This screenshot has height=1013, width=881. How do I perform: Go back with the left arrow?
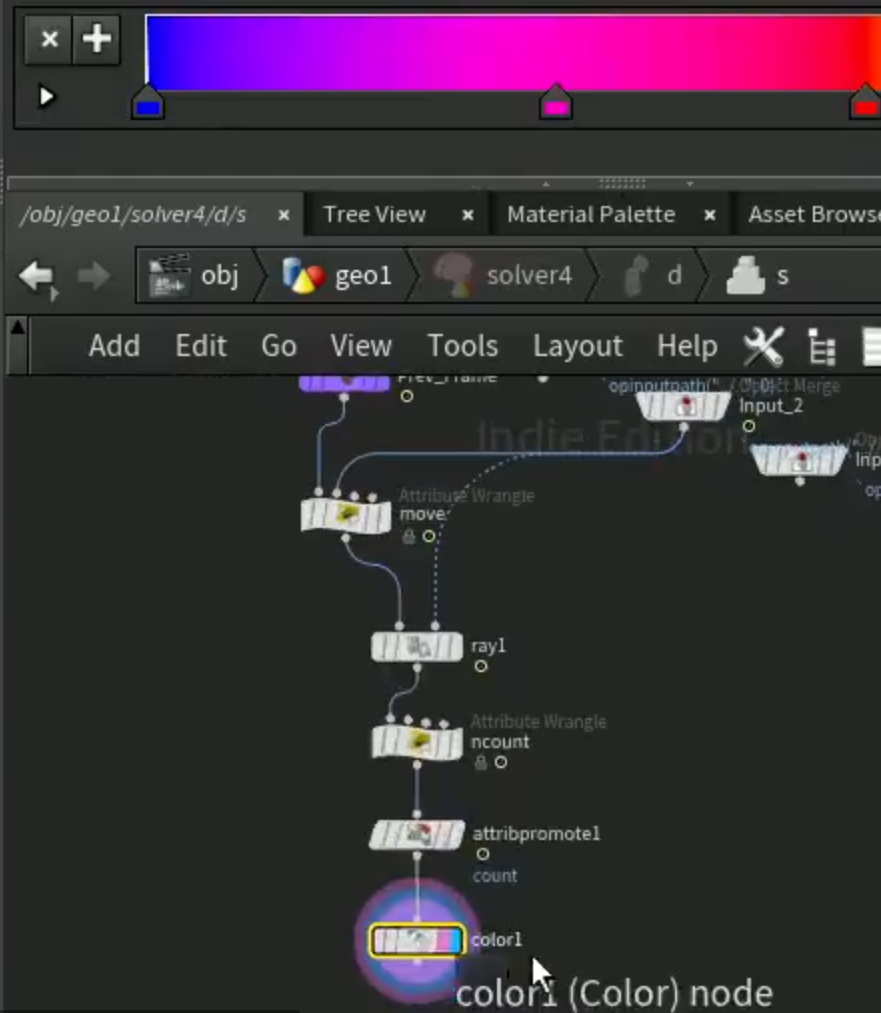(x=37, y=276)
